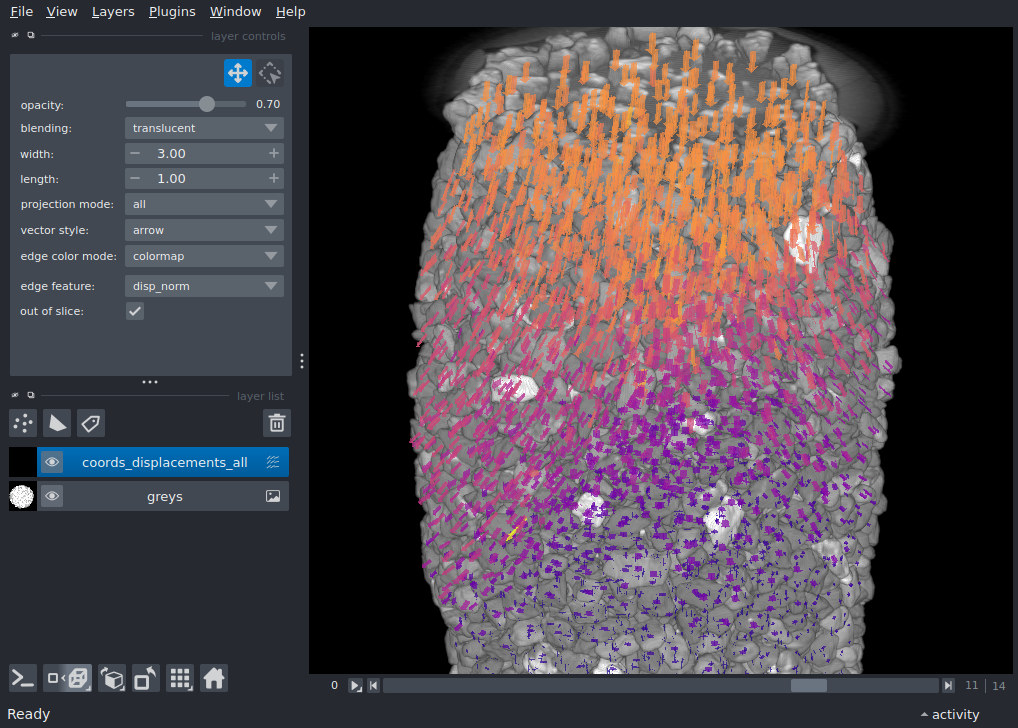
Task: Reset view with home button
Action: point(213,678)
